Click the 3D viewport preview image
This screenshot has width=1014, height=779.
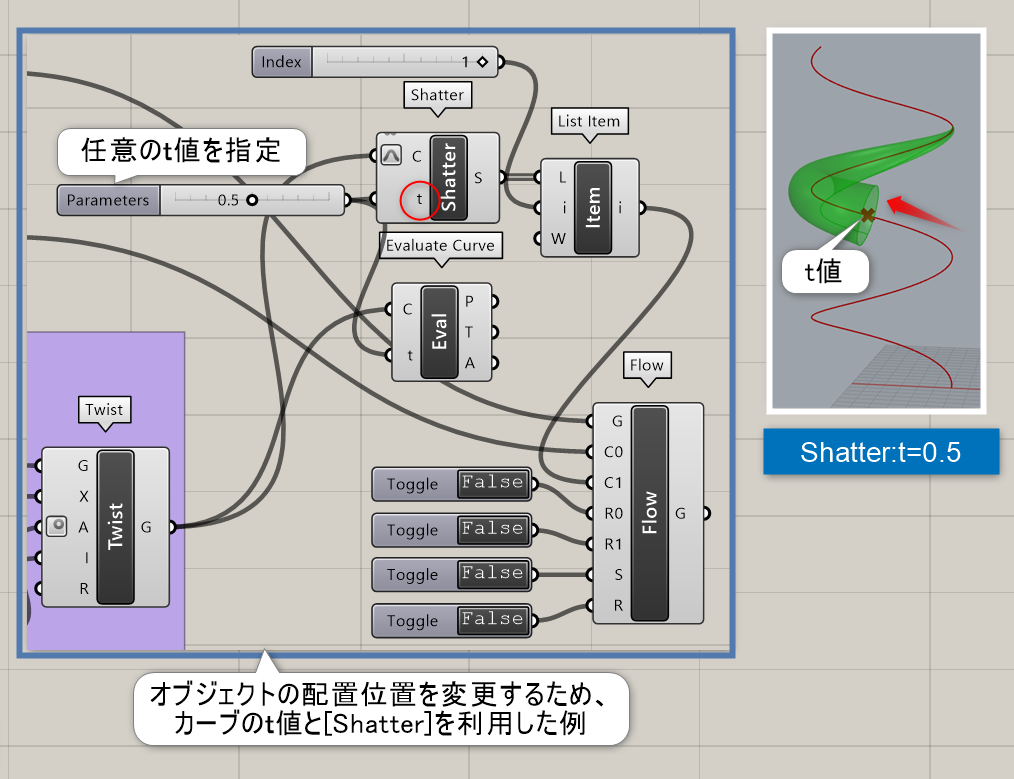pyautogui.click(x=876, y=220)
